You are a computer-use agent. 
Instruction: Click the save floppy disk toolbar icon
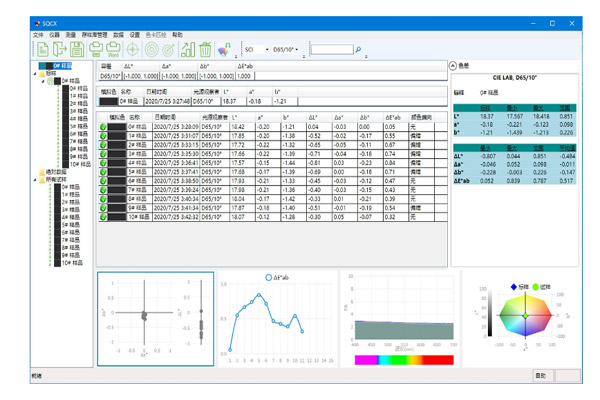coord(77,49)
